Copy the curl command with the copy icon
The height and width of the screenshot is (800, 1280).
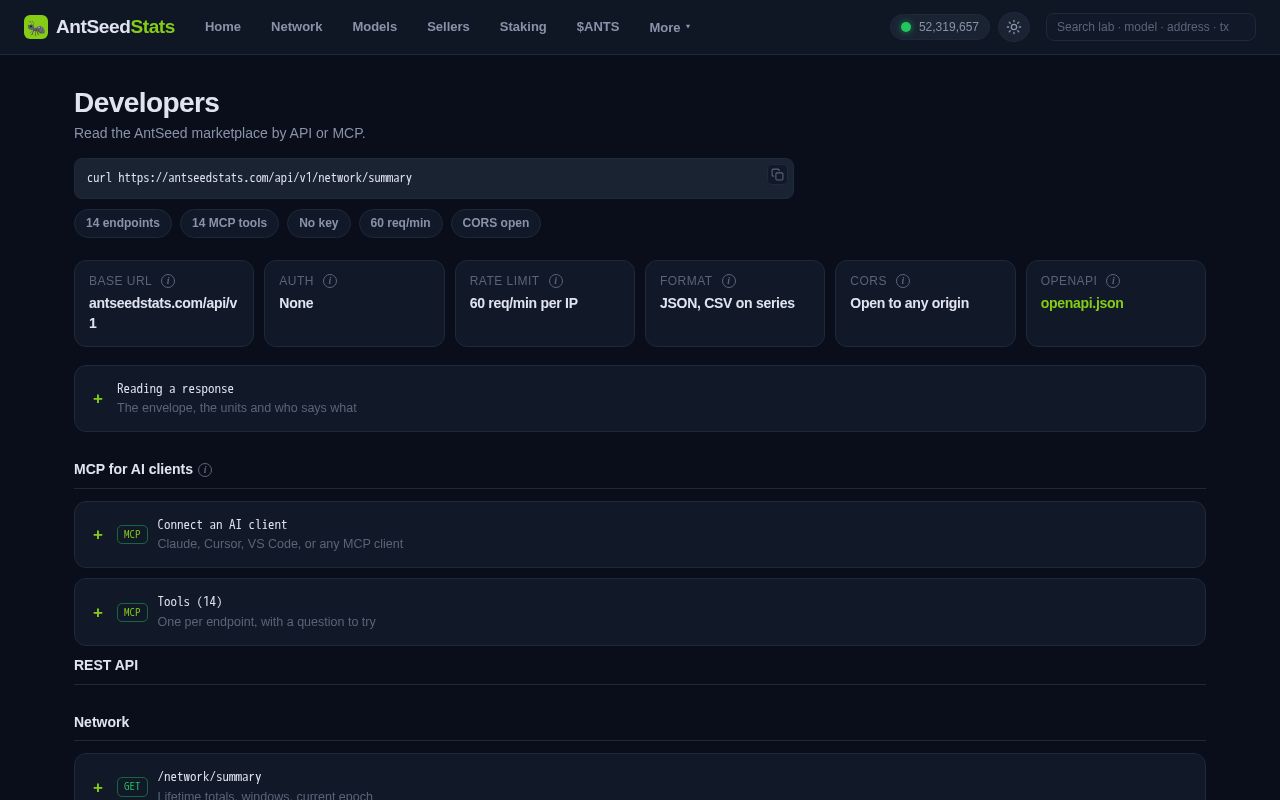777,175
